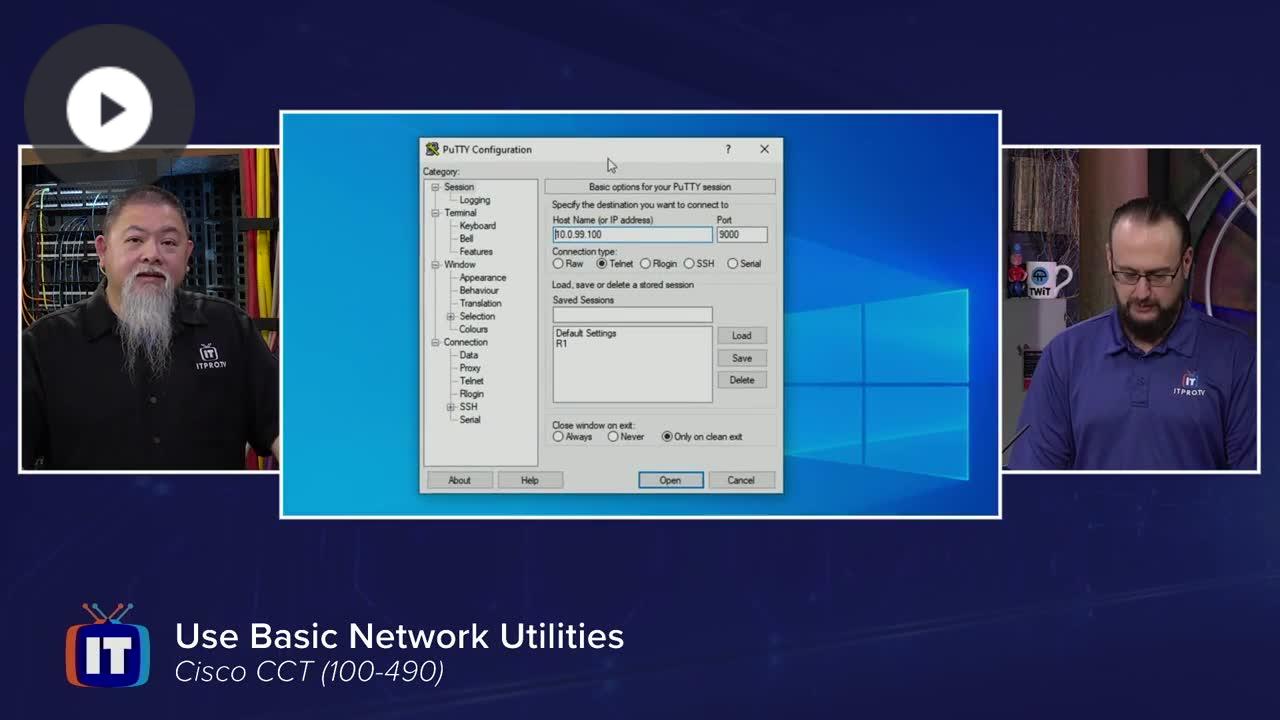Image resolution: width=1280 pixels, height=720 pixels.
Task: Click the Port field showing 9000
Action: (x=742, y=235)
